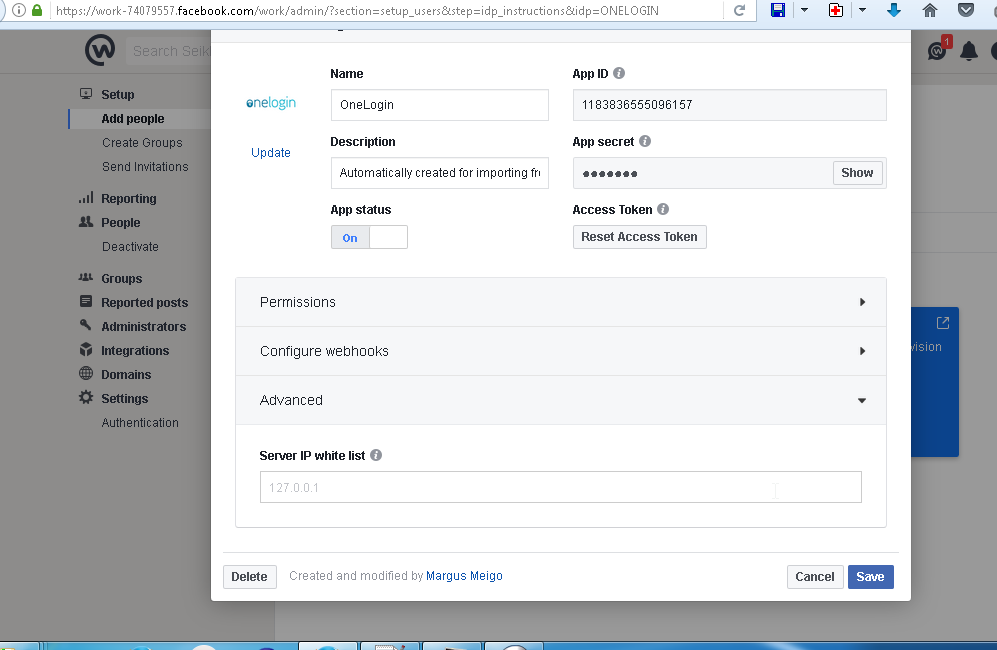Screen dimensions: 997x650
Task: Open the notifications bell icon
Action: (x=968, y=51)
